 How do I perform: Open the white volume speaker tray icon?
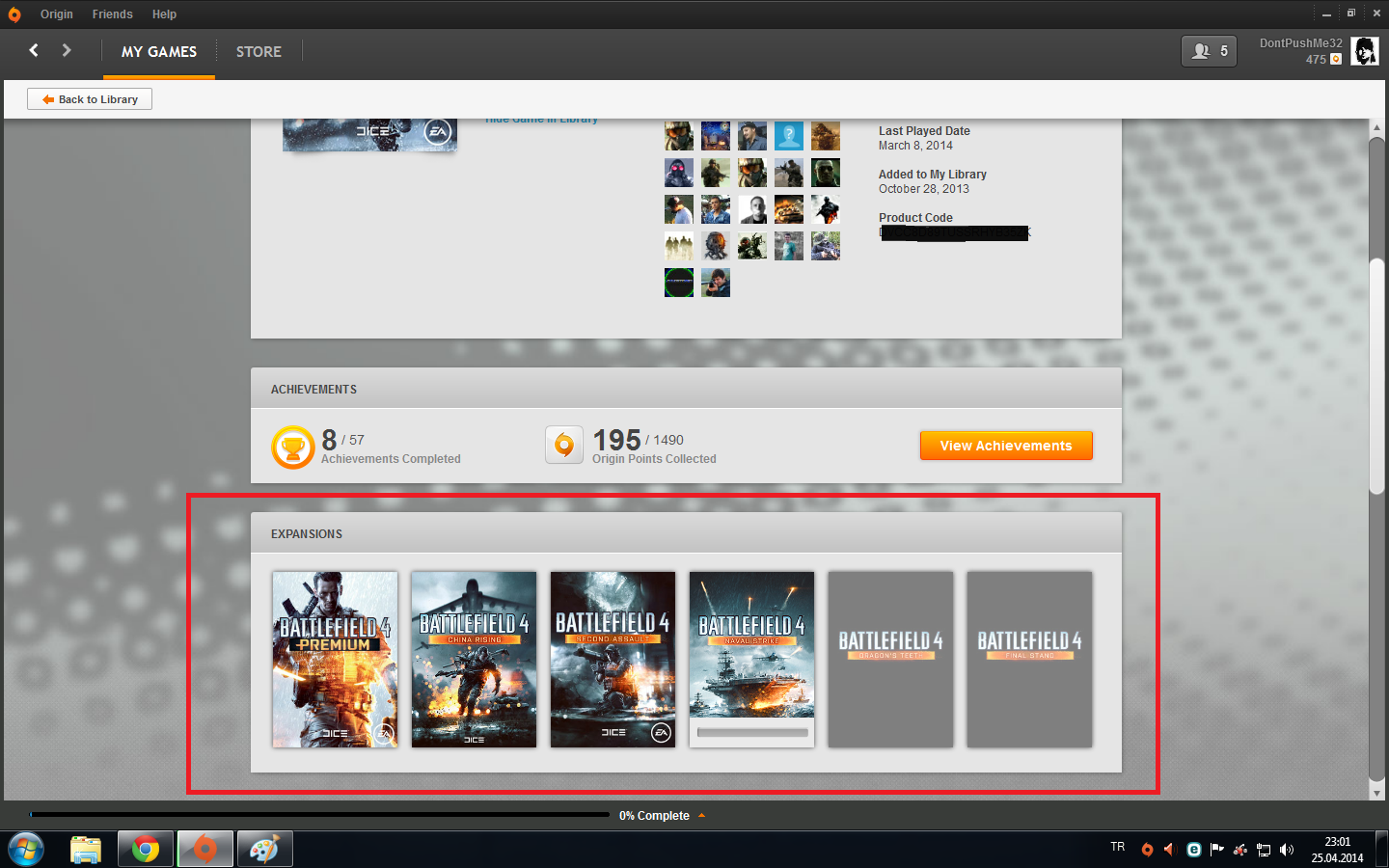pyautogui.click(x=1287, y=850)
